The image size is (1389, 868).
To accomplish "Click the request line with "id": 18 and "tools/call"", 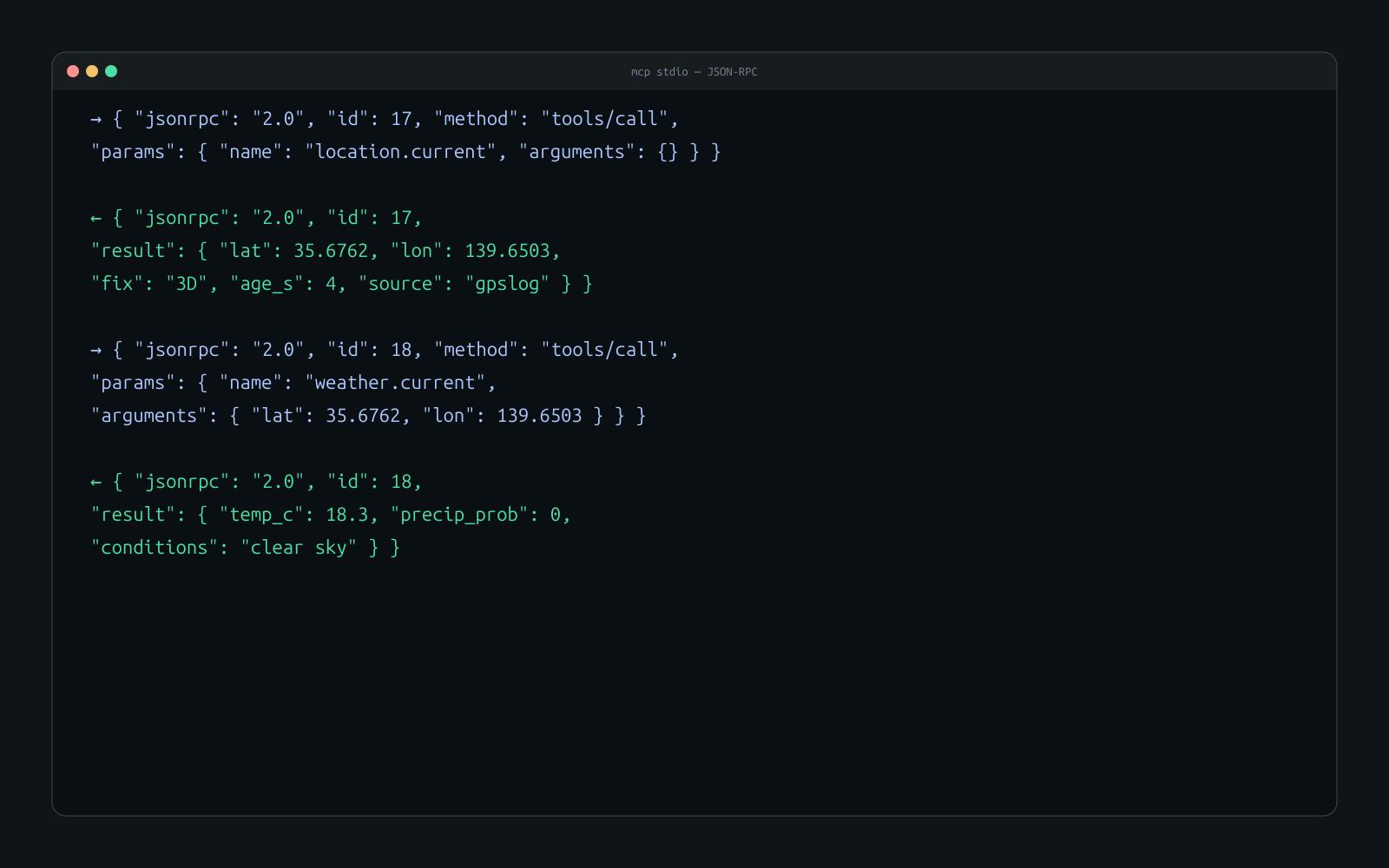I will click(x=385, y=350).
